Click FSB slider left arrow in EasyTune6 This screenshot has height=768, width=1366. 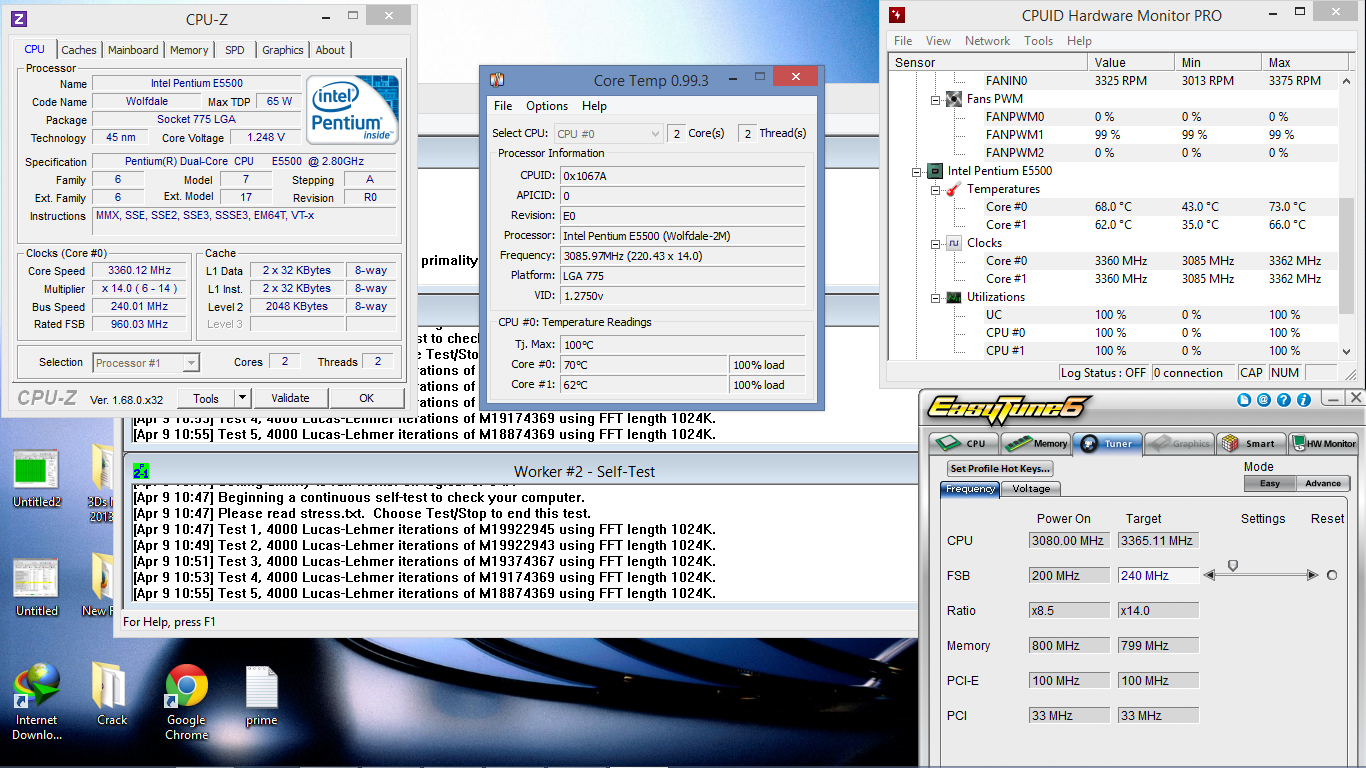[x=1209, y=575]
